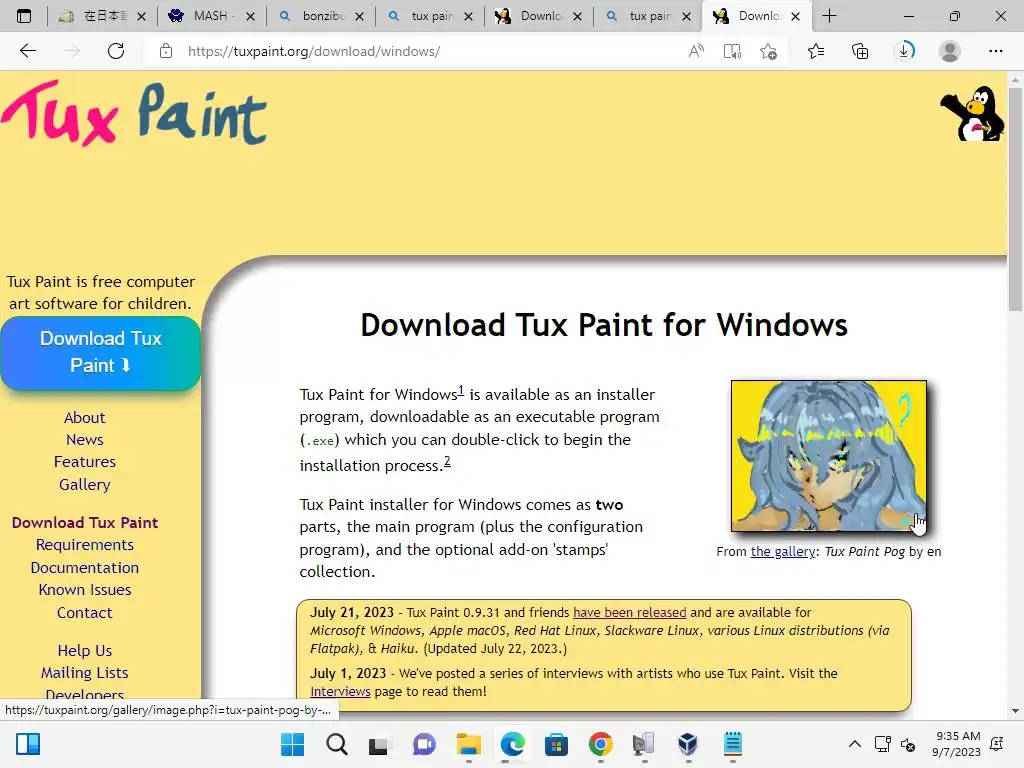The width and height of the screenshot is (1024, 768).
Task: Follow footnote 2 after installation process
Action: click(x=447, y=462)
